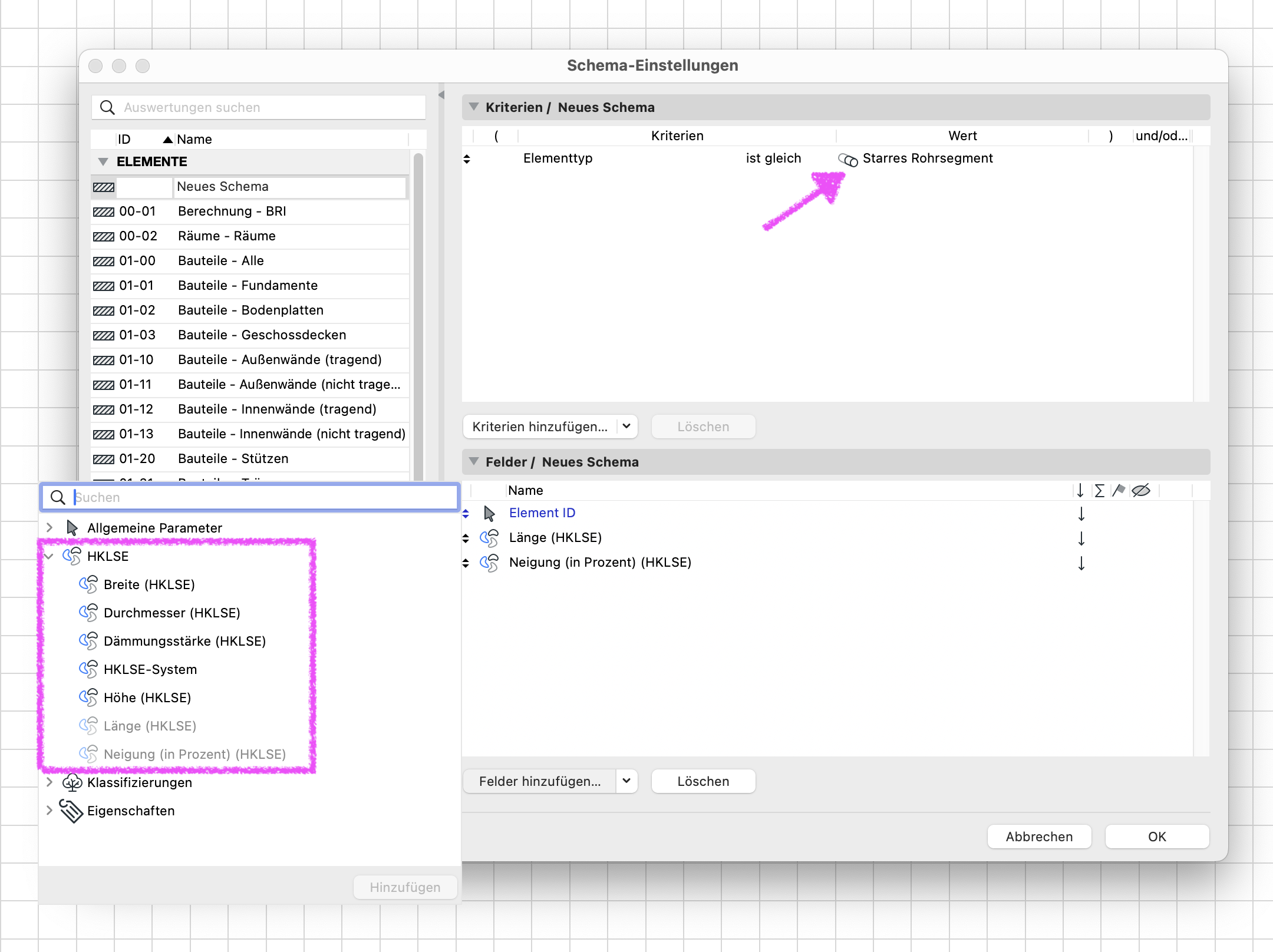Click the icon beside Breite (HKLSE)

click(88, 584)
